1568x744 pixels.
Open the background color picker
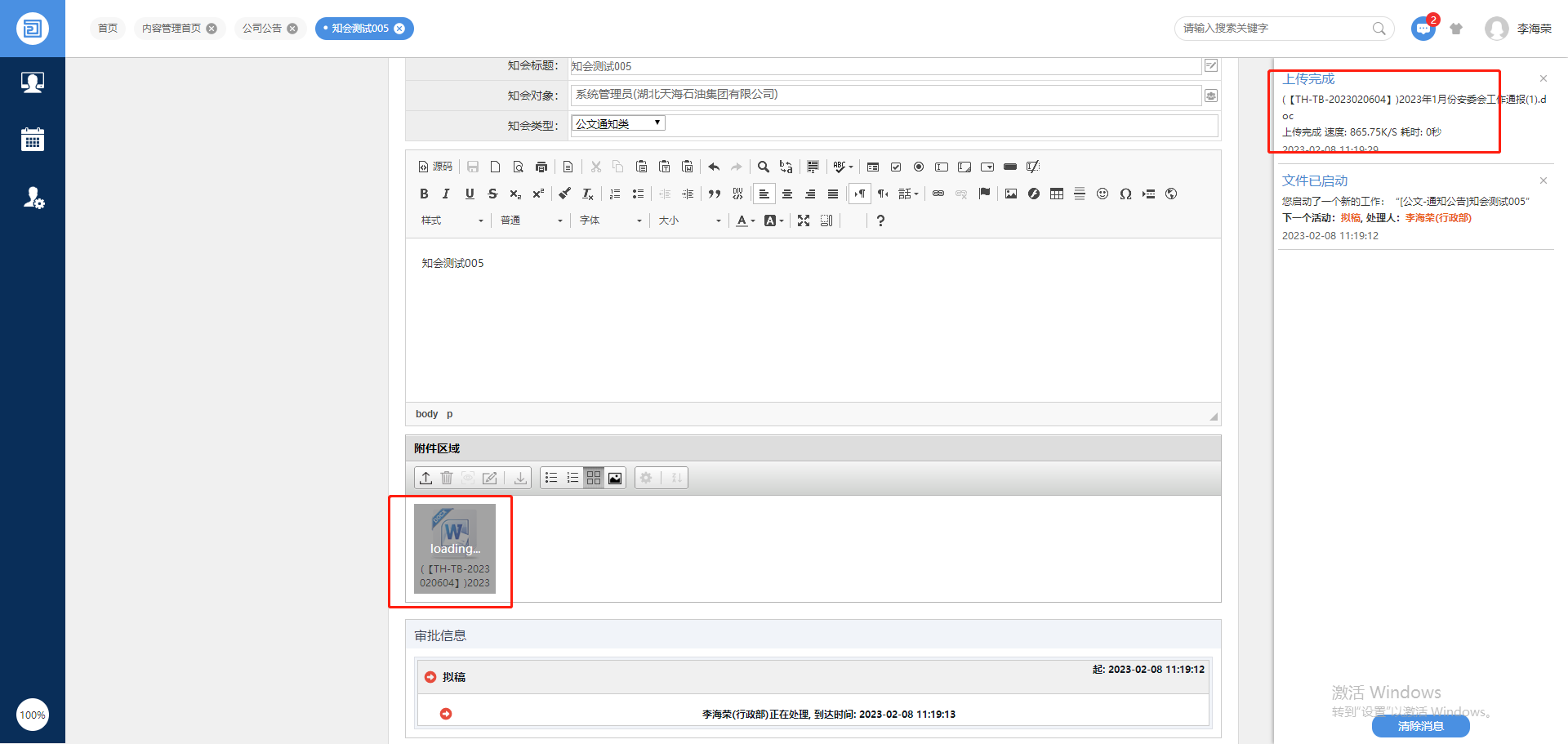tap(773, 221)
